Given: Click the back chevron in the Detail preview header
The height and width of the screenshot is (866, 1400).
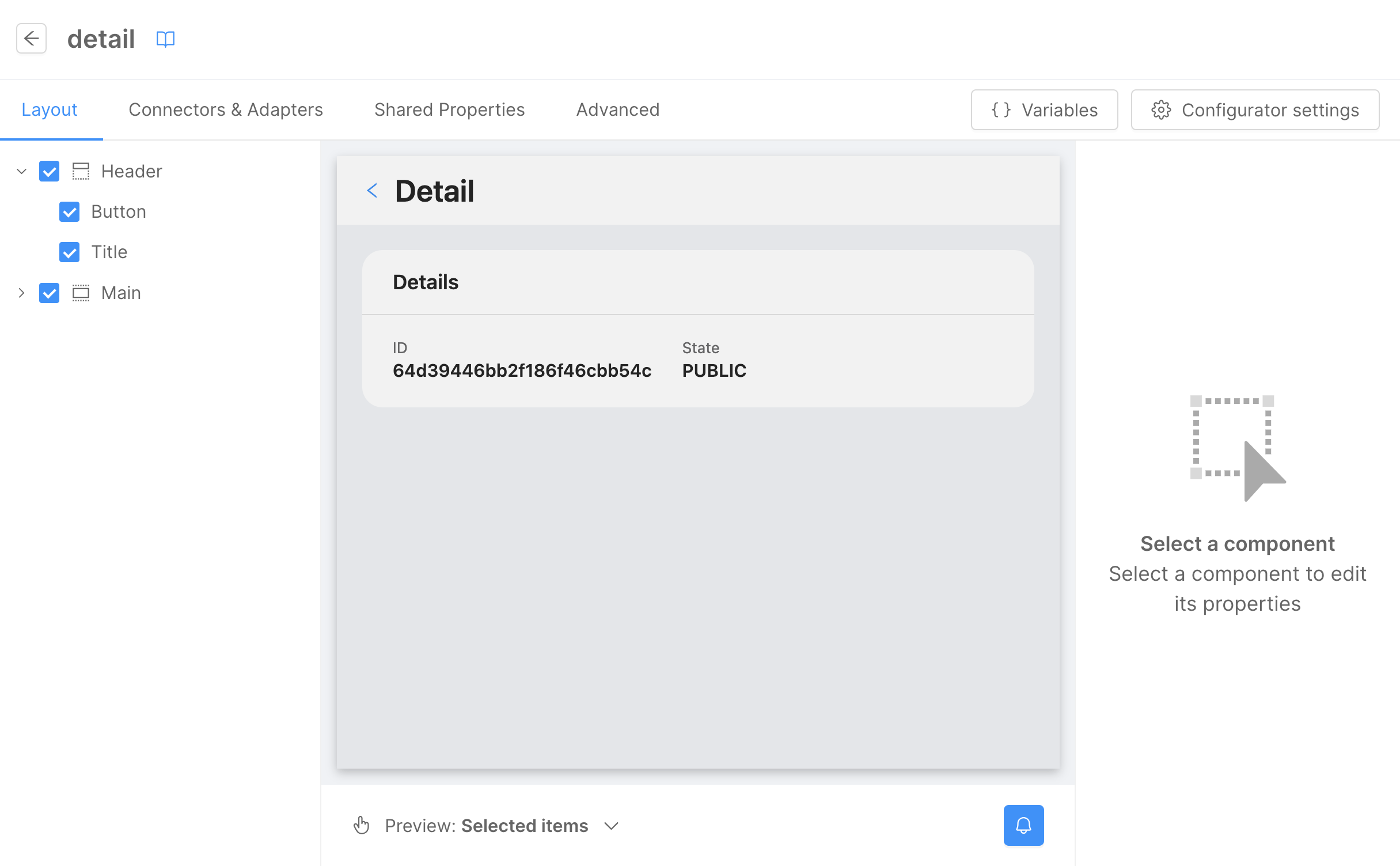Looking at the screenshot, I should tap(373, 191).
